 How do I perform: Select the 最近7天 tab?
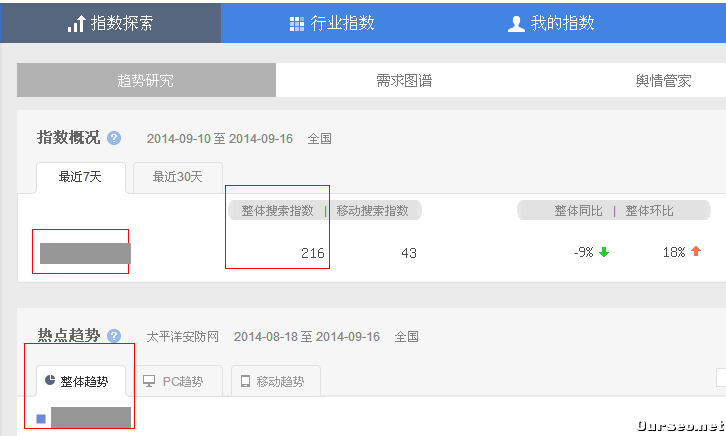pyautogui.click(x=82, y=177)
